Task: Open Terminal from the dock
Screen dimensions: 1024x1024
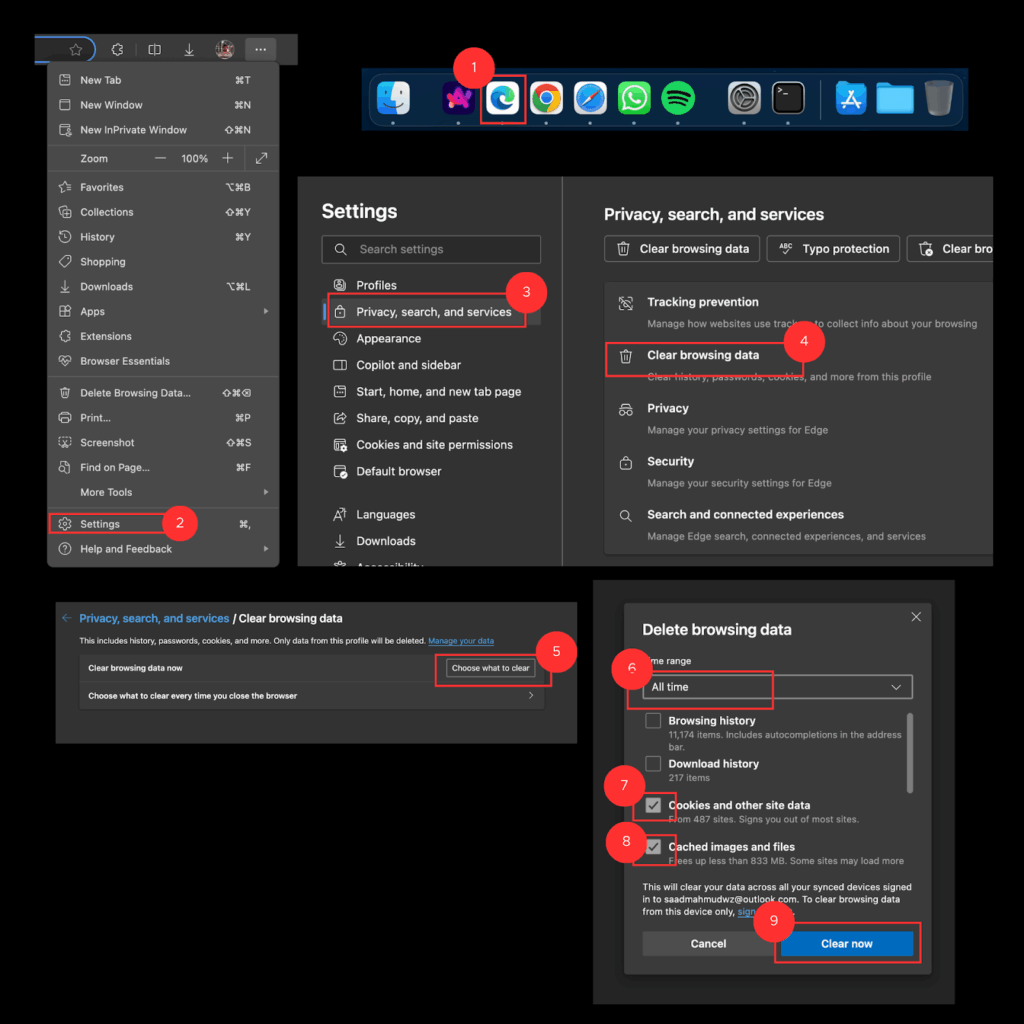Action: point(788,99)
